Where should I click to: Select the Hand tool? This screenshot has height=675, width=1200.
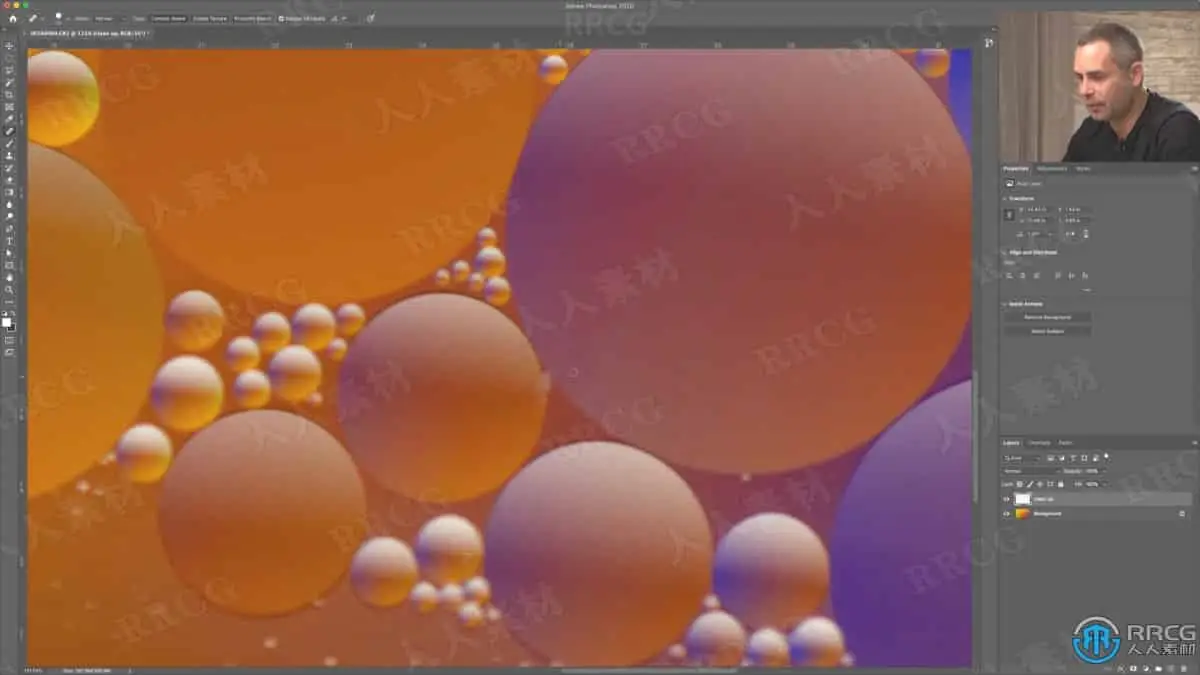pyautogui.click(x=10, y=277)
